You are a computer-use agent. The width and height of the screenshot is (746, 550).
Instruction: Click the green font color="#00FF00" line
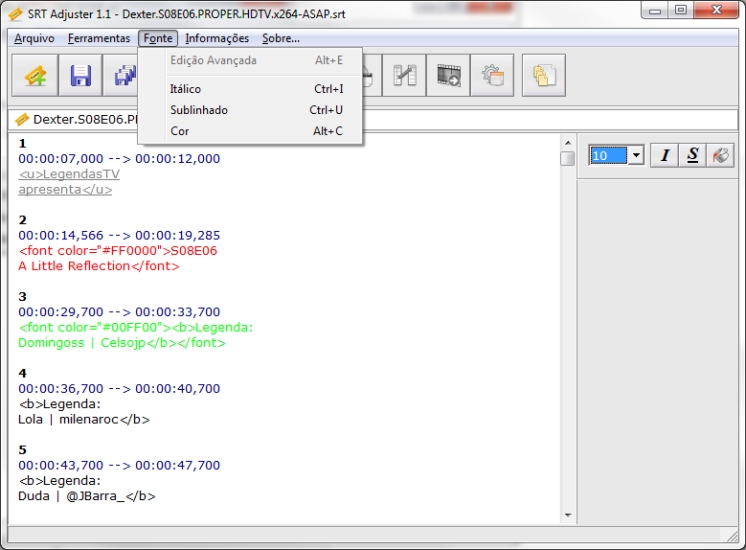tap(136, 327)
